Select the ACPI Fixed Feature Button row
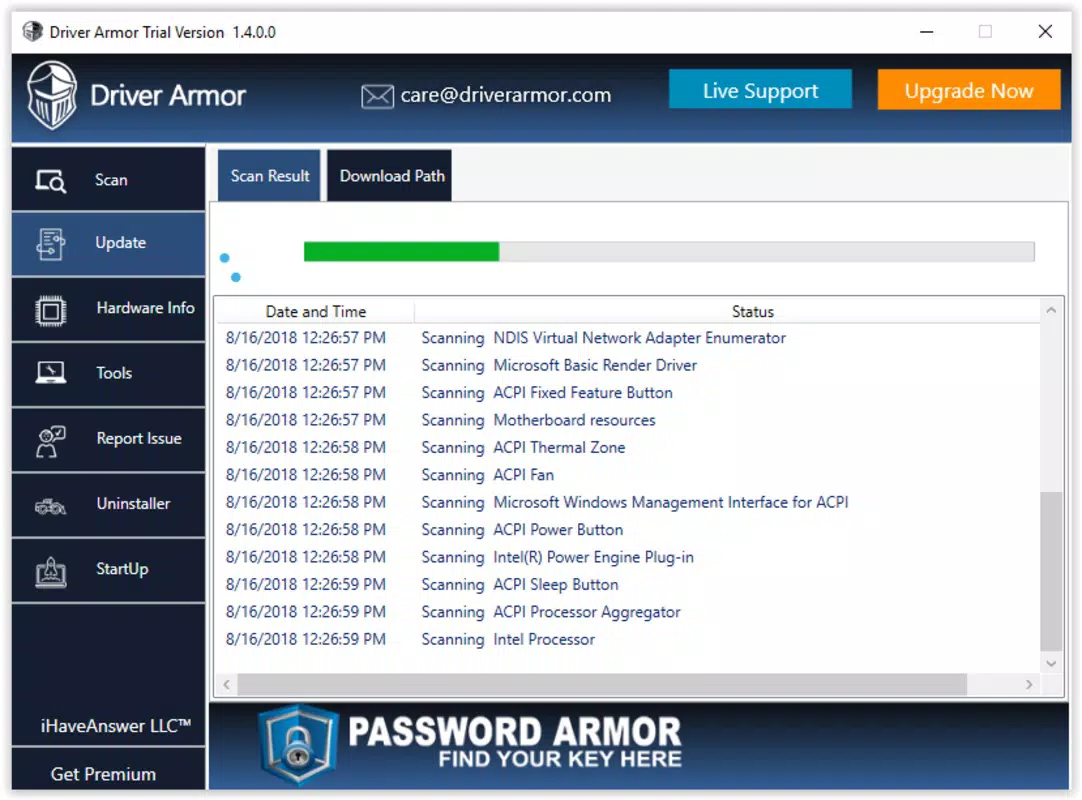This screenshot has width=1082, height=800. pos(627,393)
